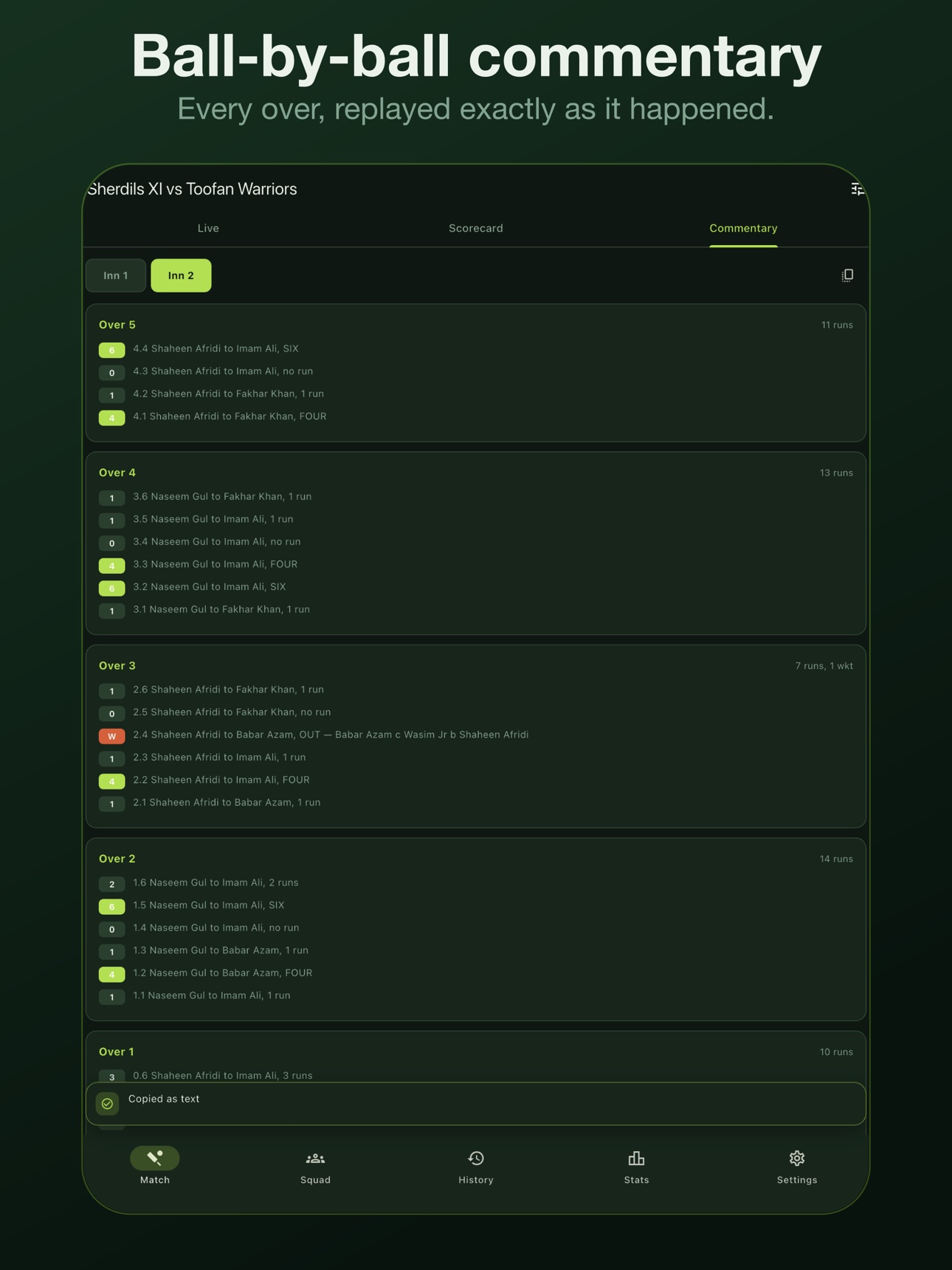This screenshot has height=1270, width=952.
Task: Tap the 3 badge for ball 0.6
Action: click(x=112, y=1076)
